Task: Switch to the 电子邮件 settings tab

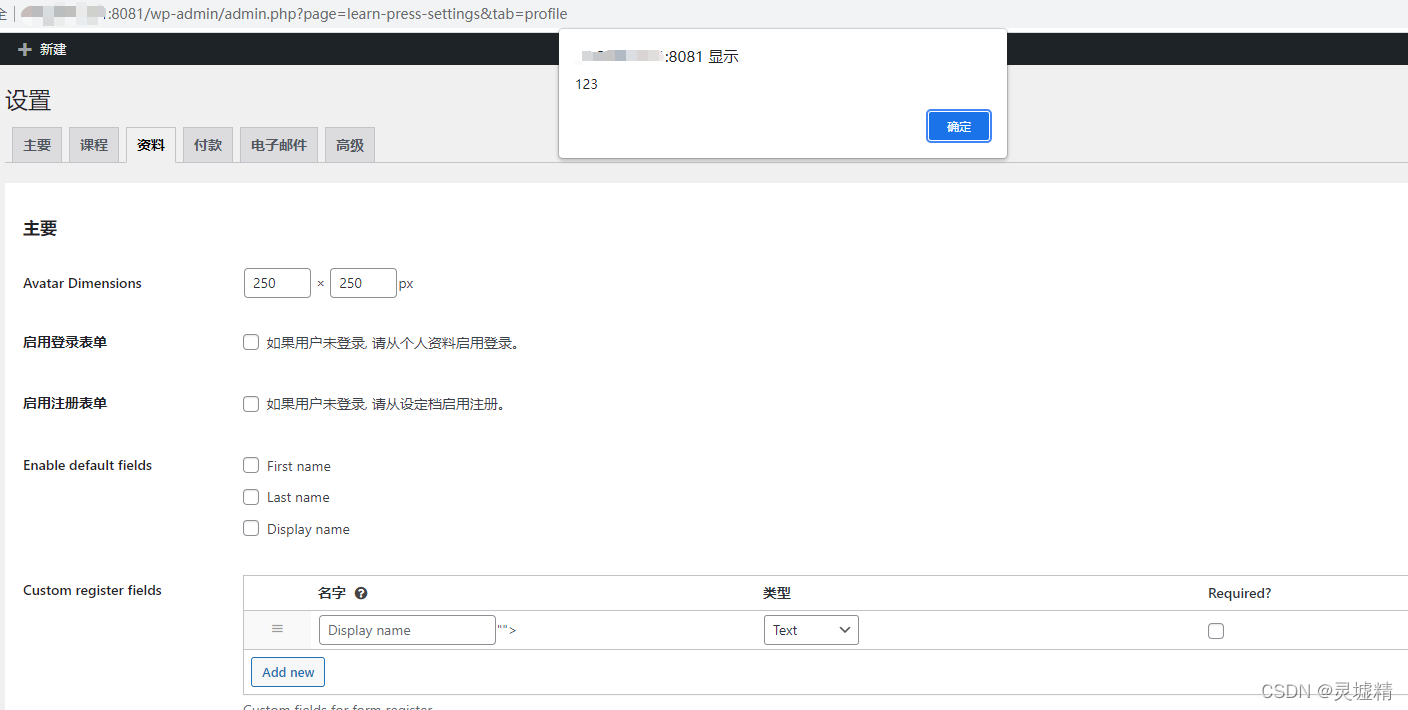Action: (x=278, y=144)
